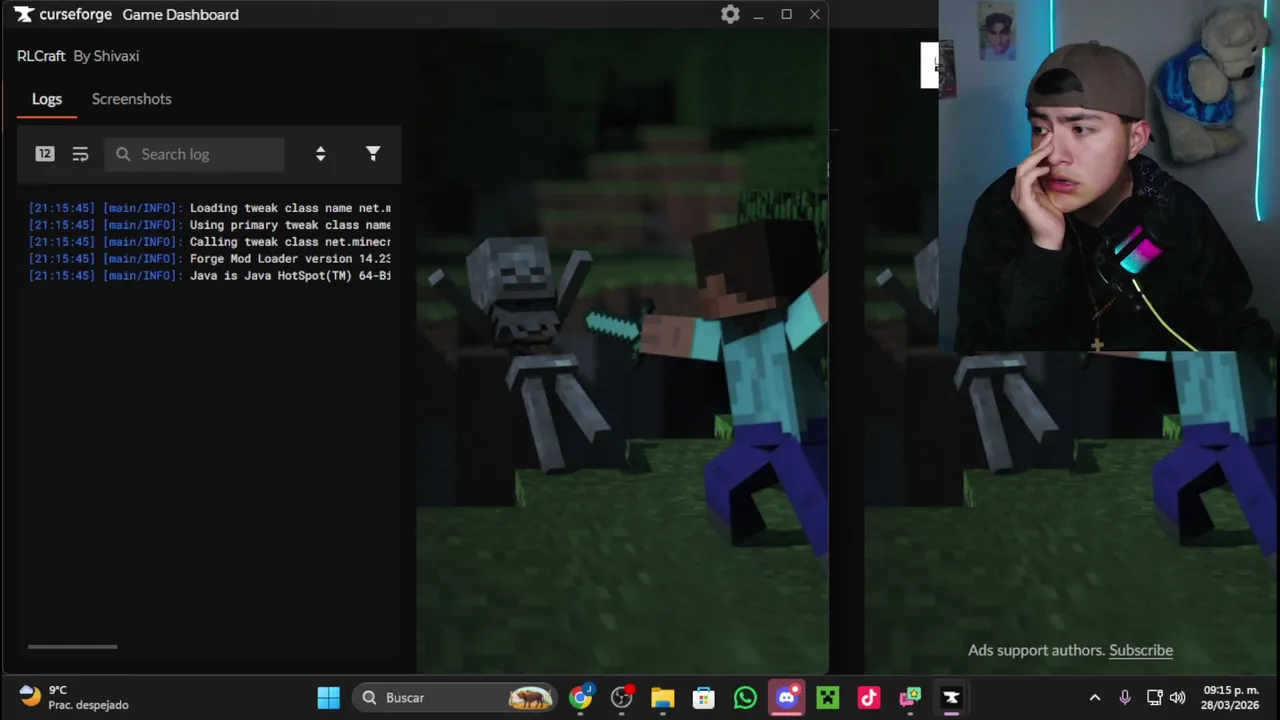
Task: Click the microphone tray icon
Action: tap(1125, 698)
